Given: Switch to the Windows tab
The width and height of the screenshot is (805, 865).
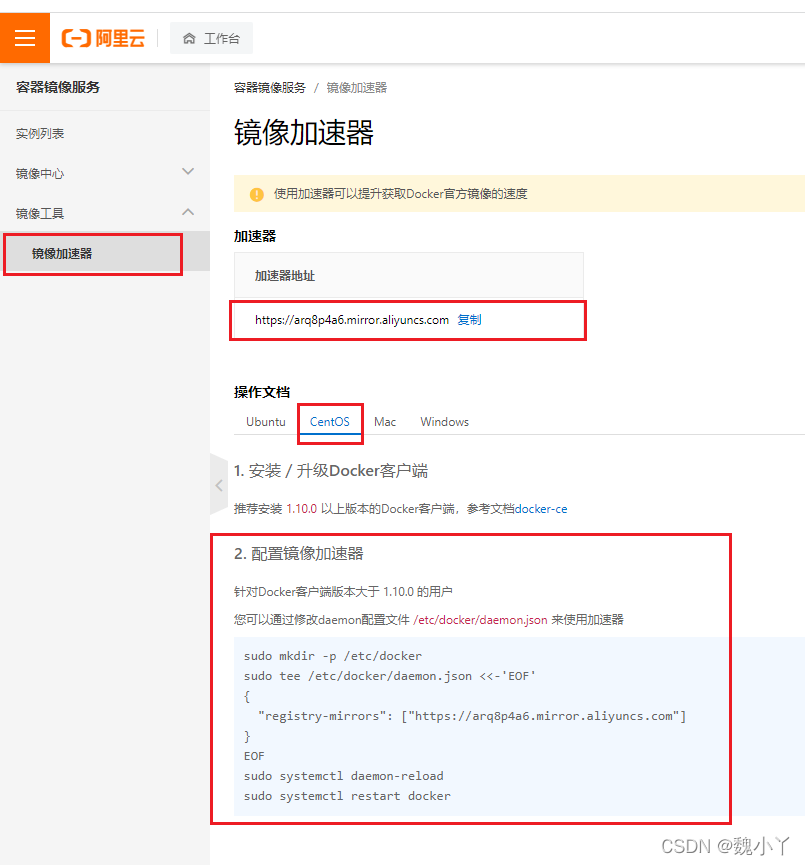Looking at the screenshot, I should [444, 421].
